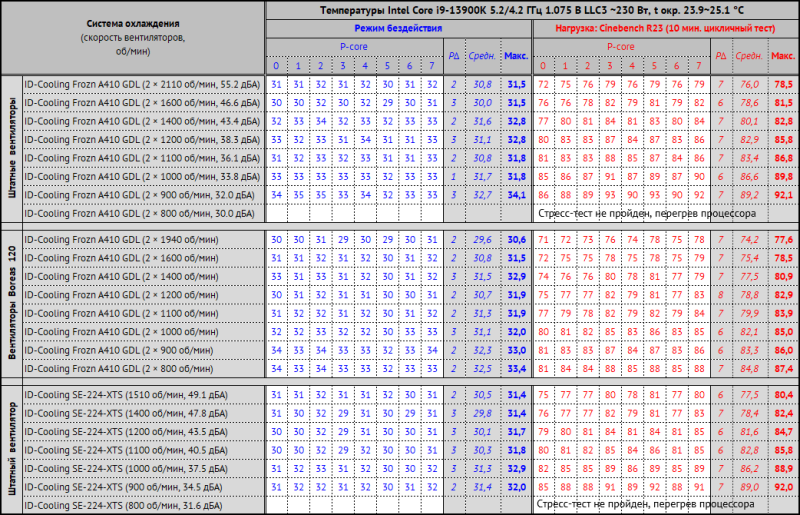Click the 'Штатный вентилятор' vertical group label
The image size is (800, 515).
pyautogui.click(x=12, y=450)
